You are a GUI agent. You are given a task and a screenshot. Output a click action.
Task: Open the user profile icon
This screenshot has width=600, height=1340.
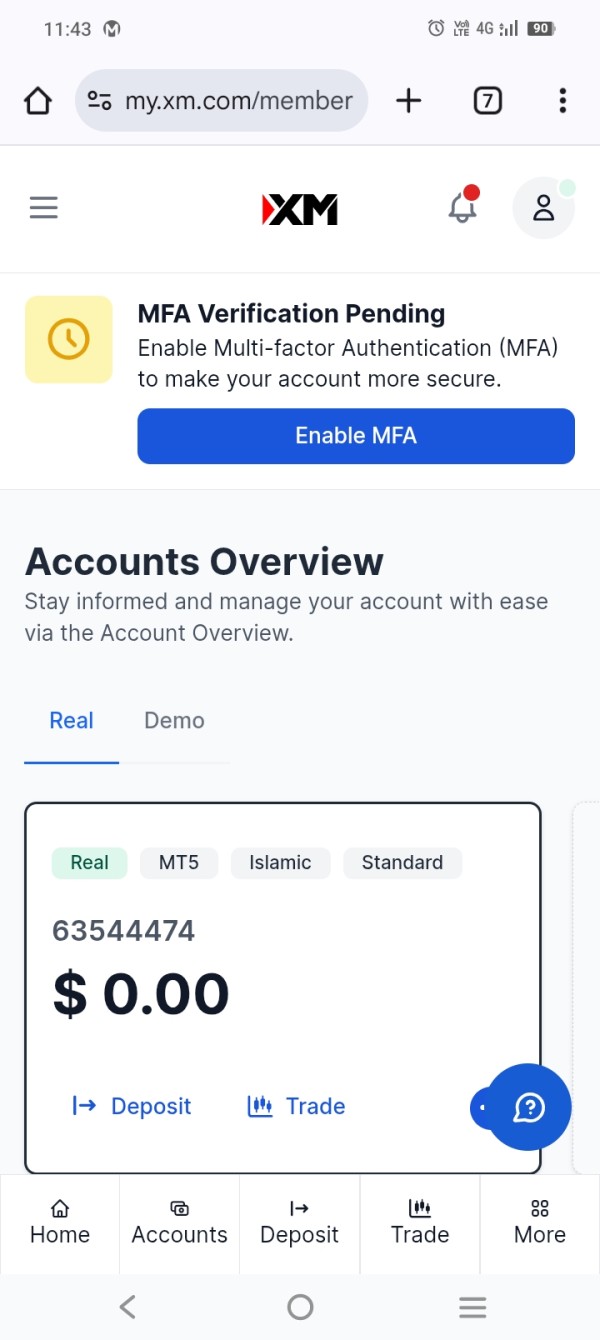click(x=543, y=208)
